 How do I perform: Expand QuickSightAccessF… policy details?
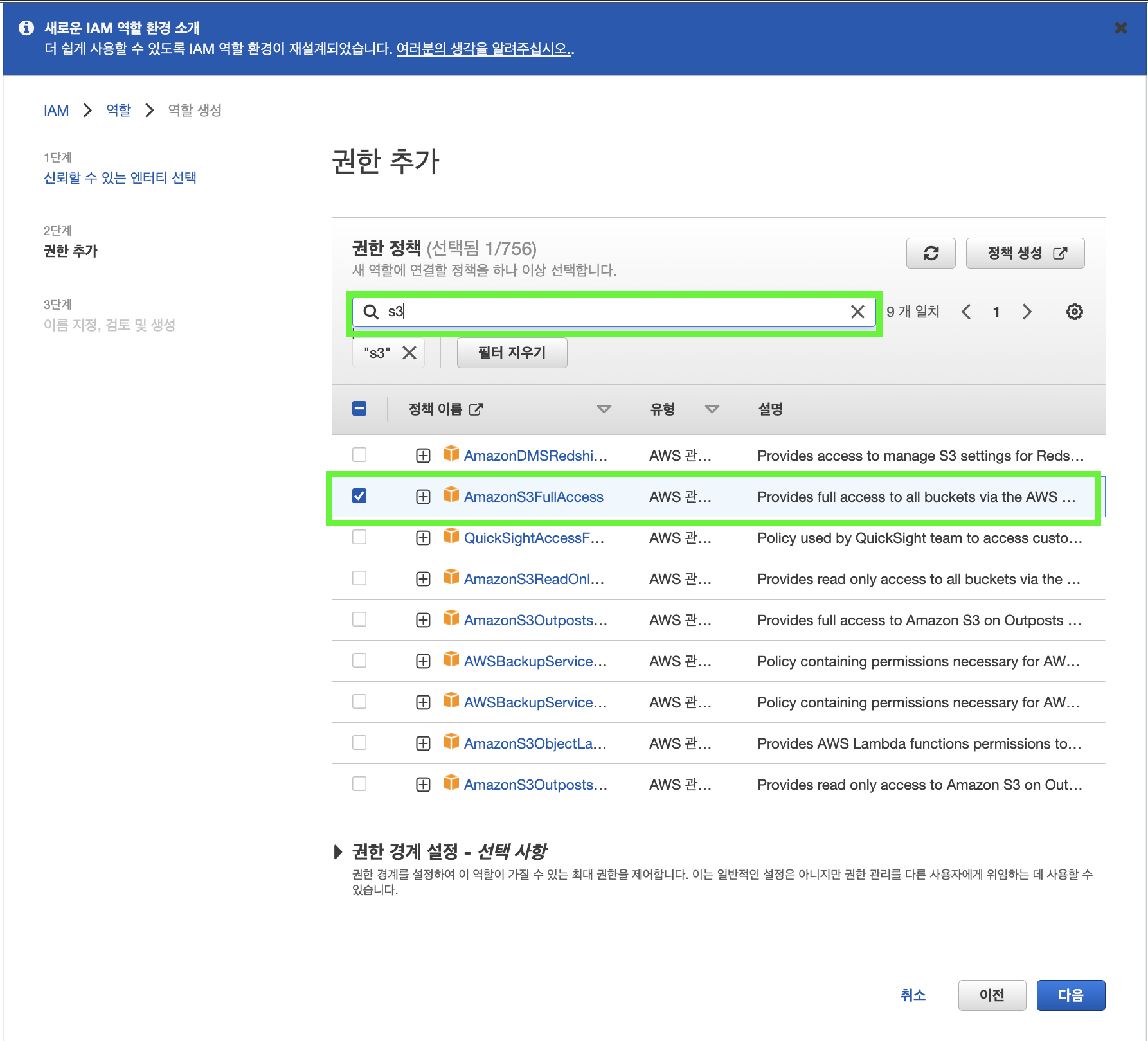pyautogui.click(x=423, y=538)
